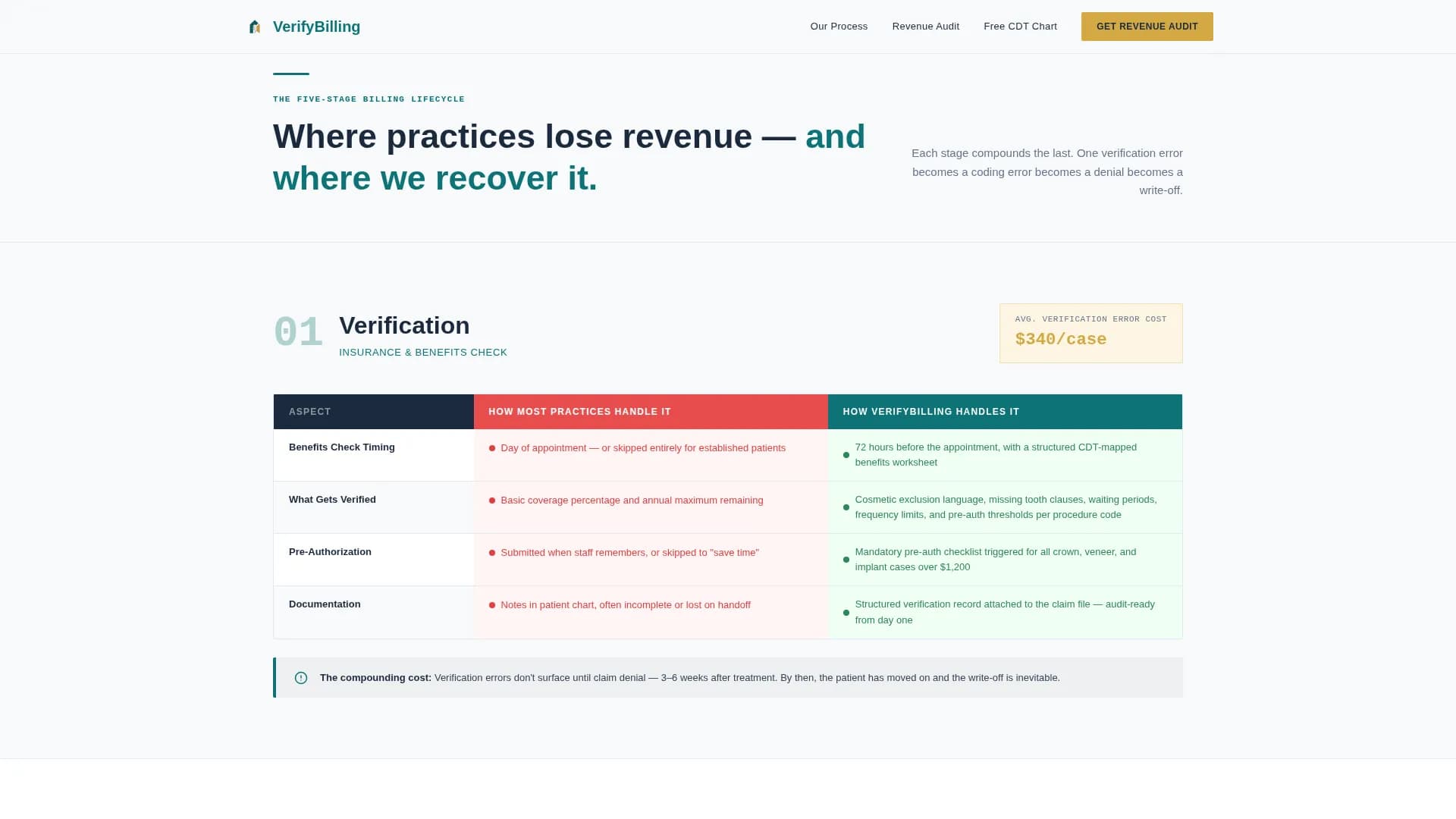Select the Benefits Check Timing row label

(341, 447)
